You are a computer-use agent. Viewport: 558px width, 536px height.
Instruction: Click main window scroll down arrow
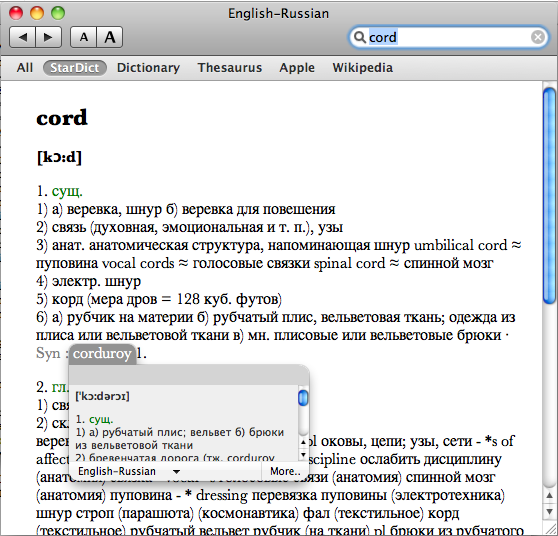pos(550,512)
